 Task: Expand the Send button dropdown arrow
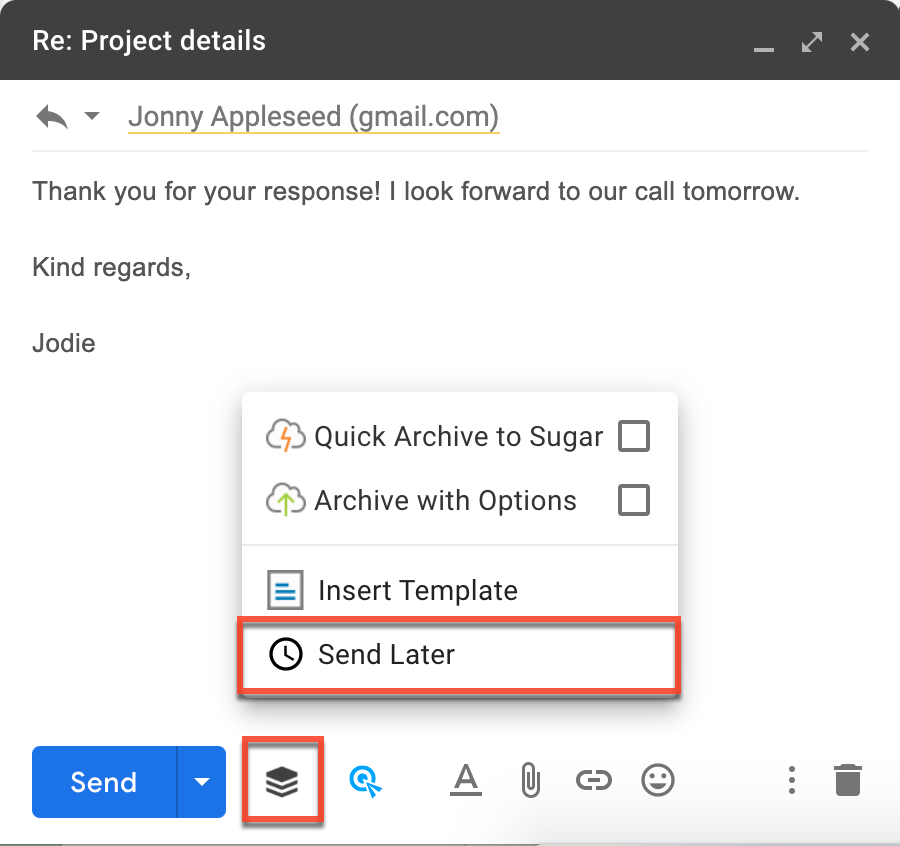pyautogui.click(x=202, y=782)
